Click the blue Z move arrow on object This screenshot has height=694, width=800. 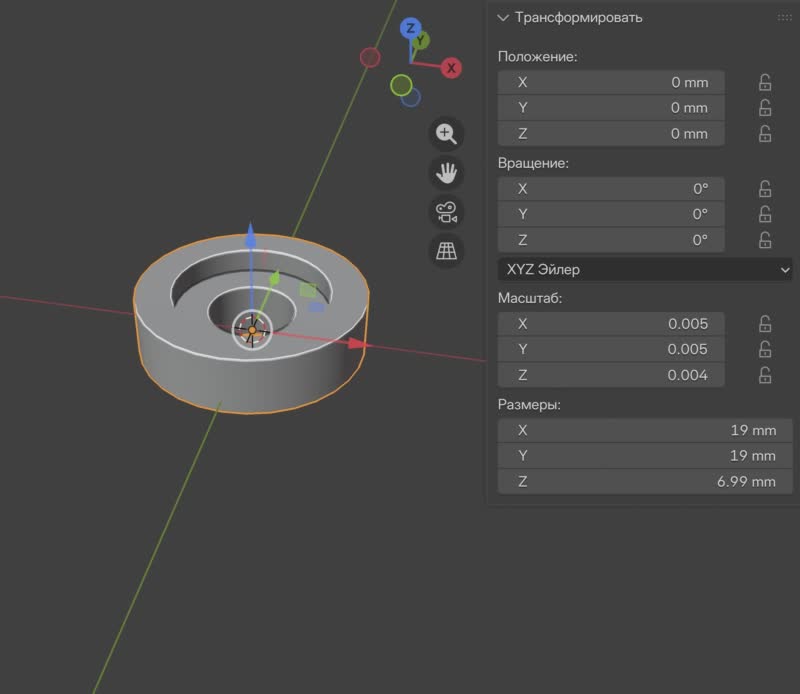251,242
